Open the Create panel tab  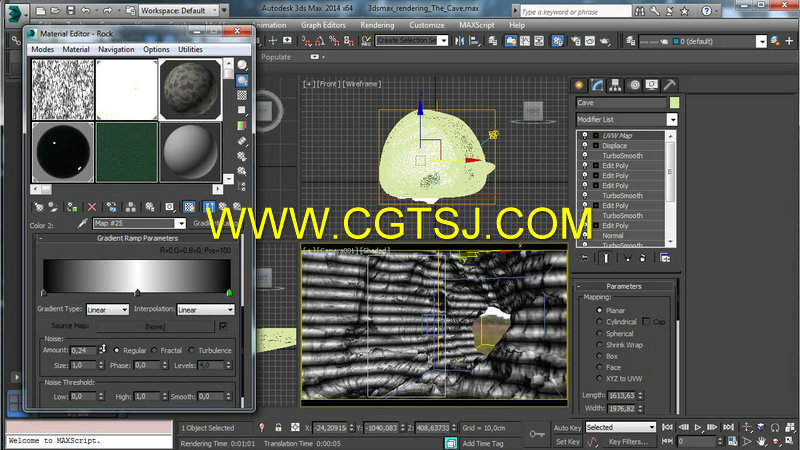click(x=579, y=85)
